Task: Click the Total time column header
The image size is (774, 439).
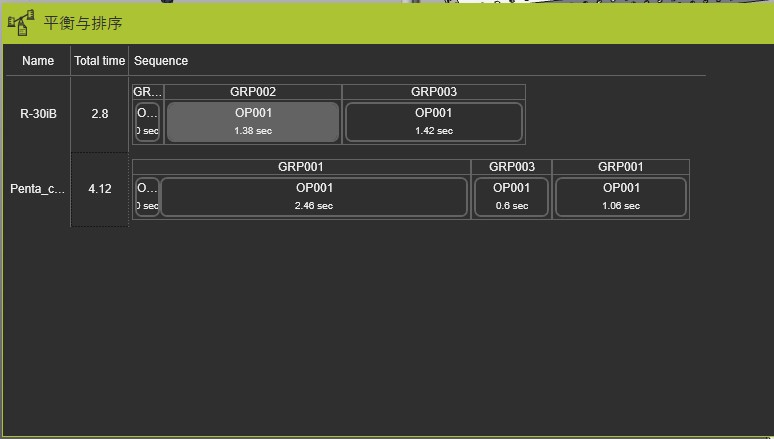Action: pos(100,61)
